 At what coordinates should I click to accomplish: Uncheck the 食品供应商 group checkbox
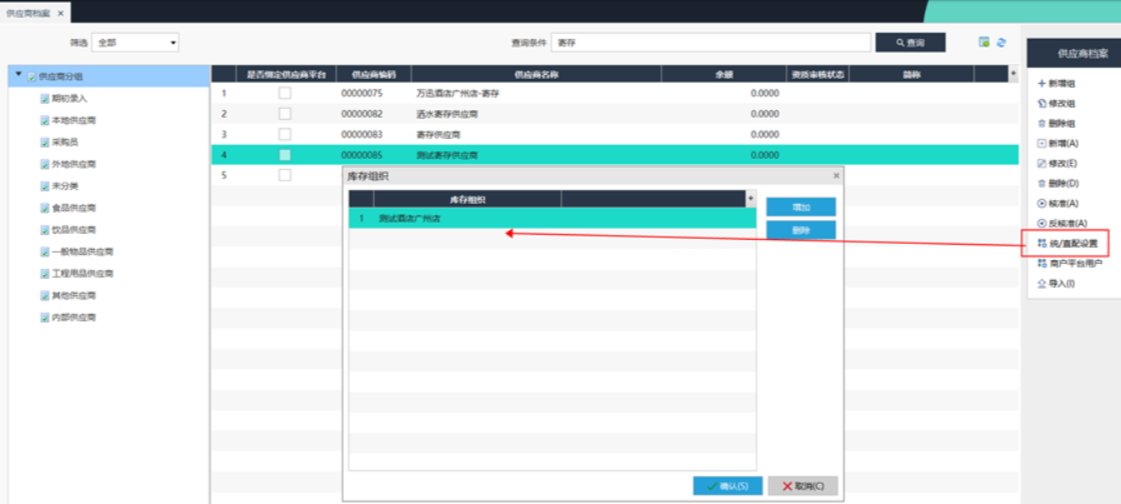(x=44, y=209)
